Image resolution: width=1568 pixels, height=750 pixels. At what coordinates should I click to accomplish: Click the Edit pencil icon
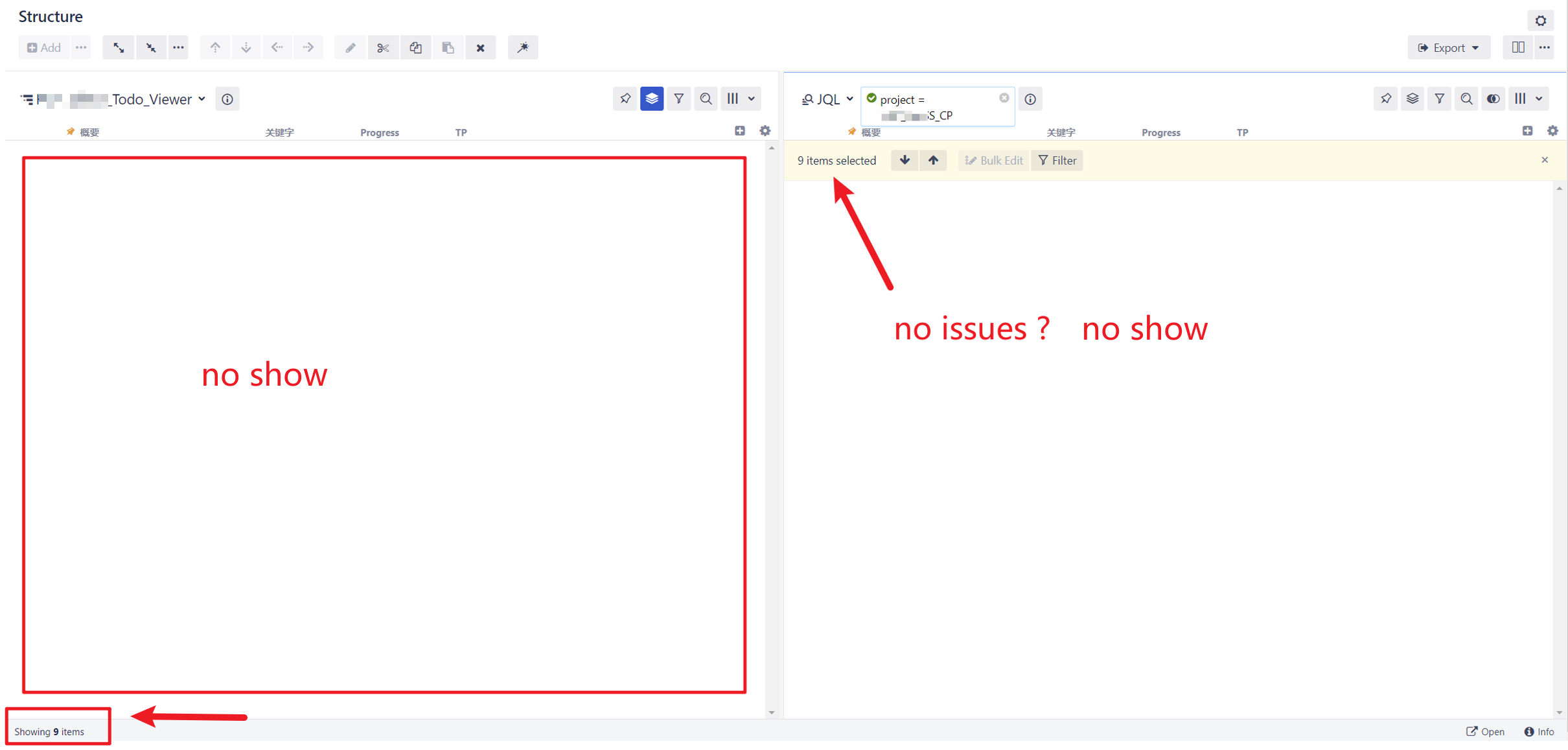351,47
